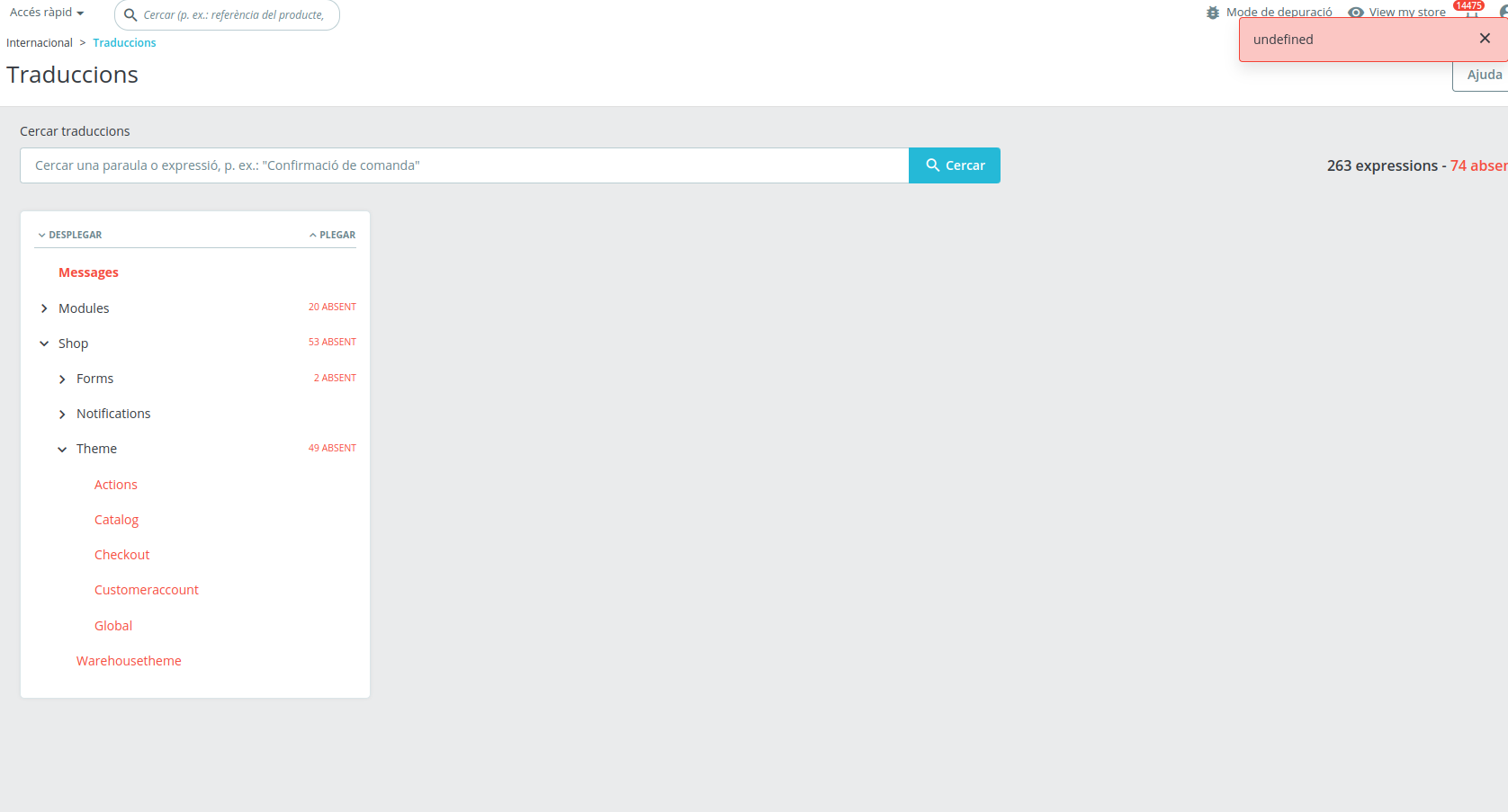Focus the product search field
1508x812 pixels.
coord(234,15)
